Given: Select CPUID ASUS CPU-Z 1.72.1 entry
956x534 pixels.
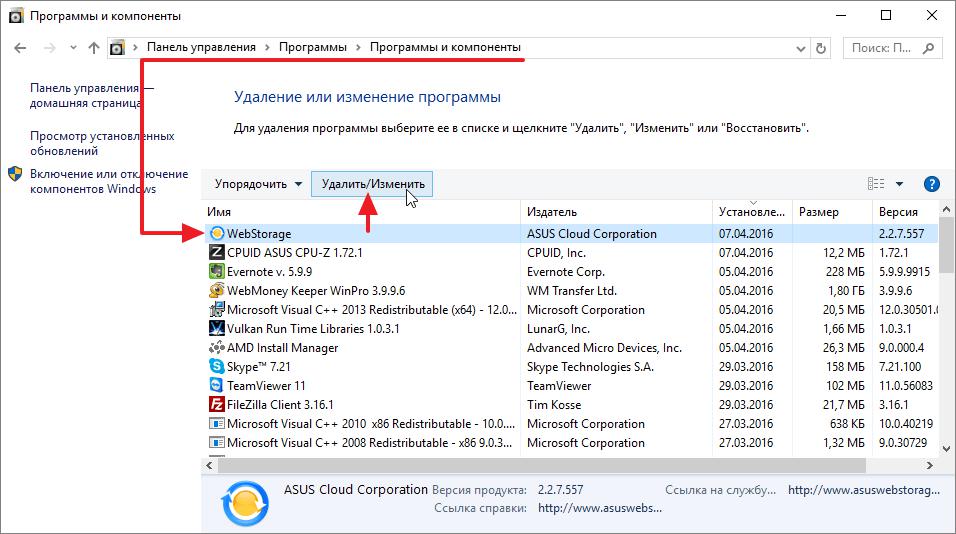Looking at the screenshot, I should [294, 252].
